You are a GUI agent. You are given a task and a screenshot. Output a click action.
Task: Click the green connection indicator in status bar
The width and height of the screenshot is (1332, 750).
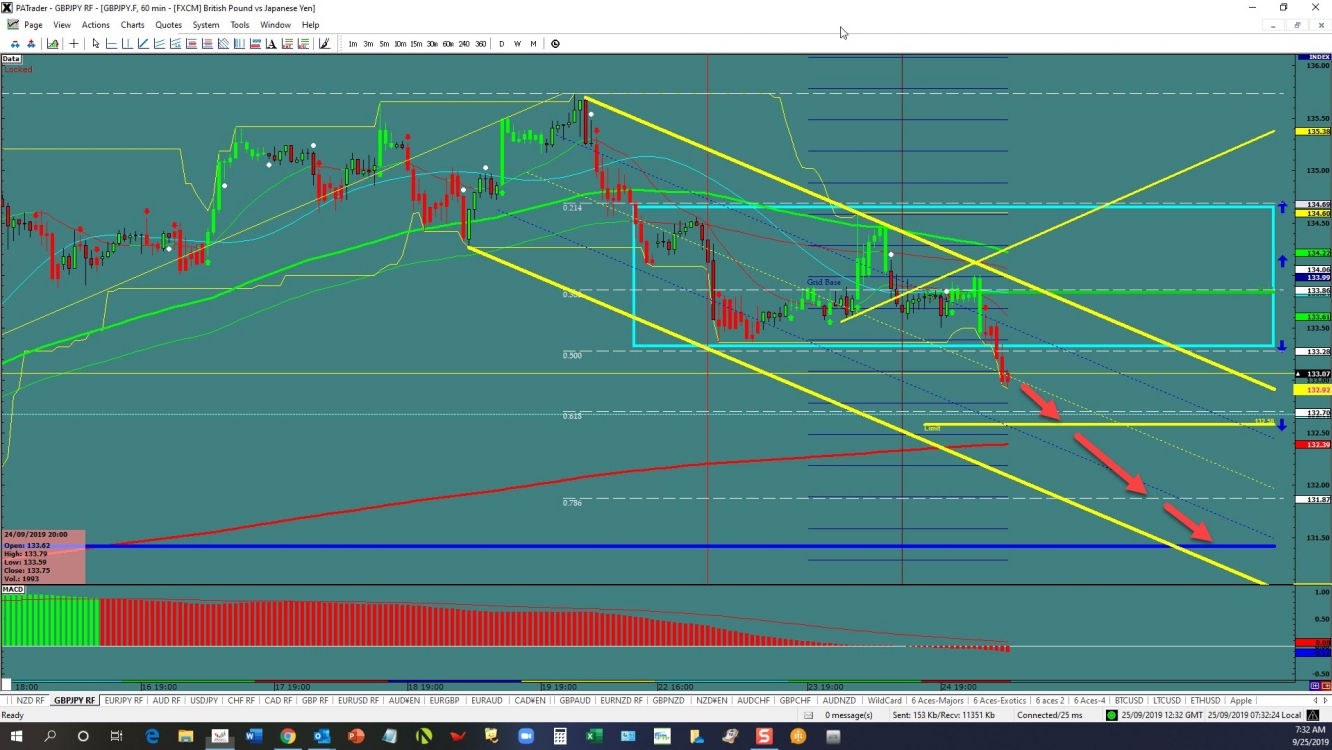tap(1111, 714)
